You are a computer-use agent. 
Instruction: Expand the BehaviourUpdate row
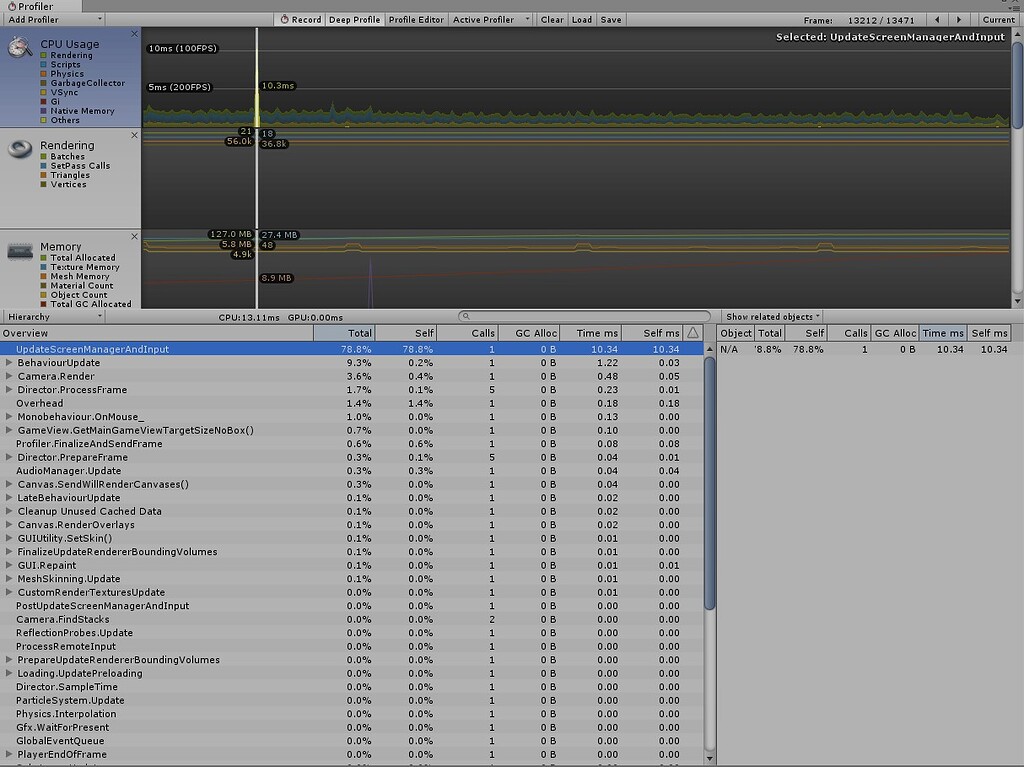[8, 362]
